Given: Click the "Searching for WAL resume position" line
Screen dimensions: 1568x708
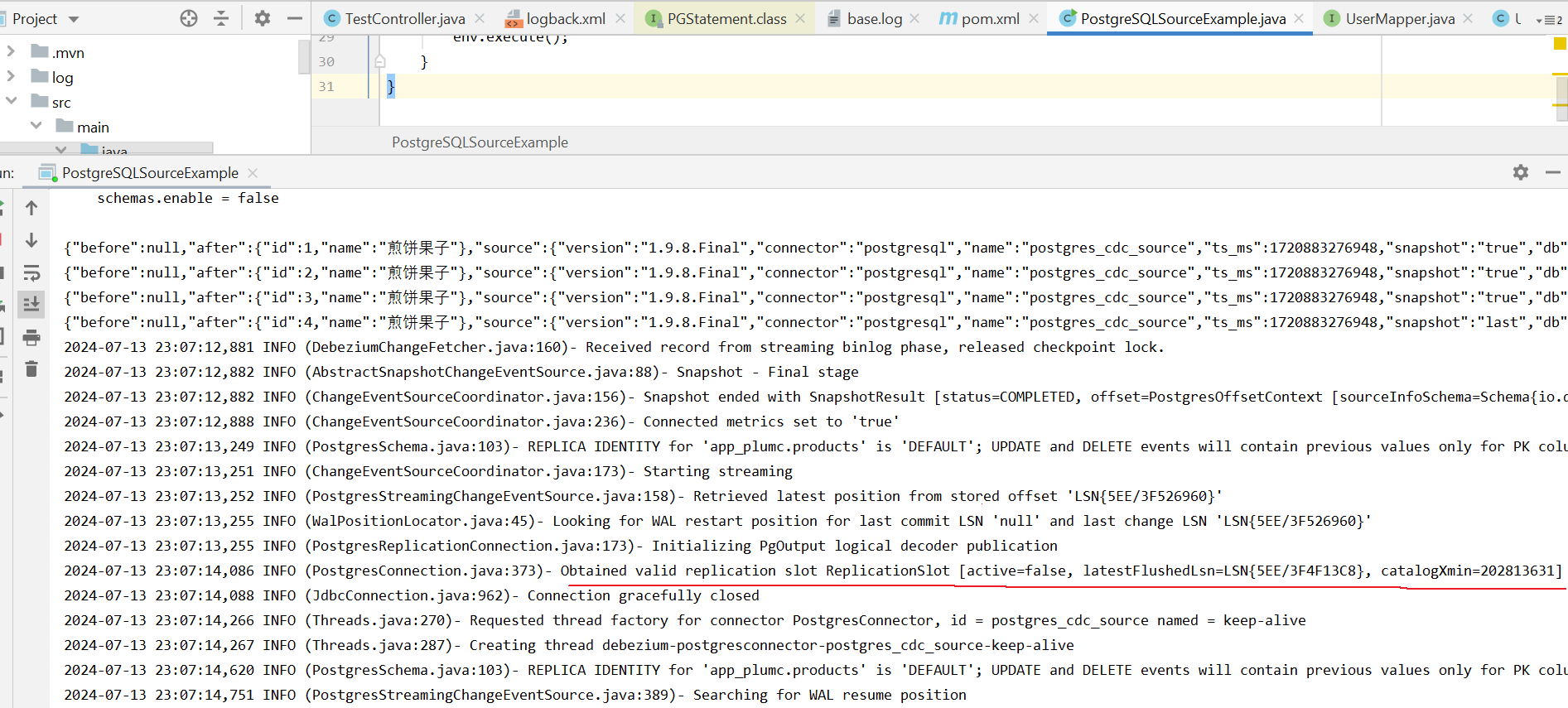Looking at the screenshot, I should (x=515, y=695).
